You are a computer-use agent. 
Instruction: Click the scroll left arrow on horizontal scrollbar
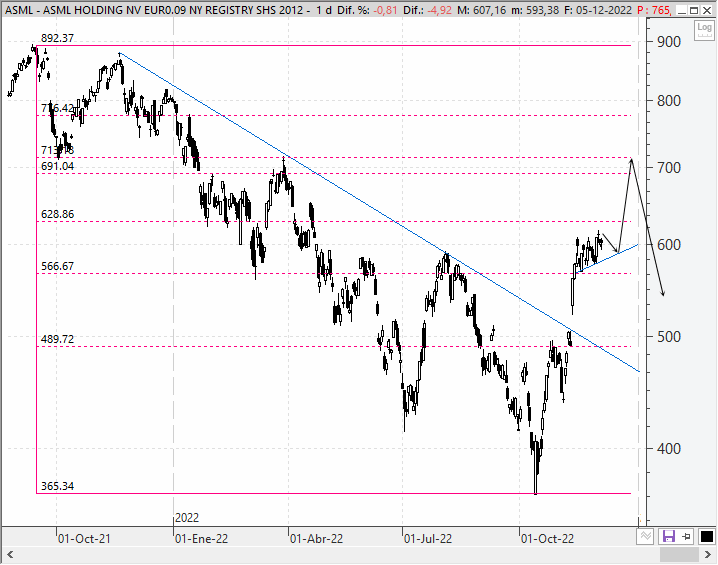tap(10, 555)
